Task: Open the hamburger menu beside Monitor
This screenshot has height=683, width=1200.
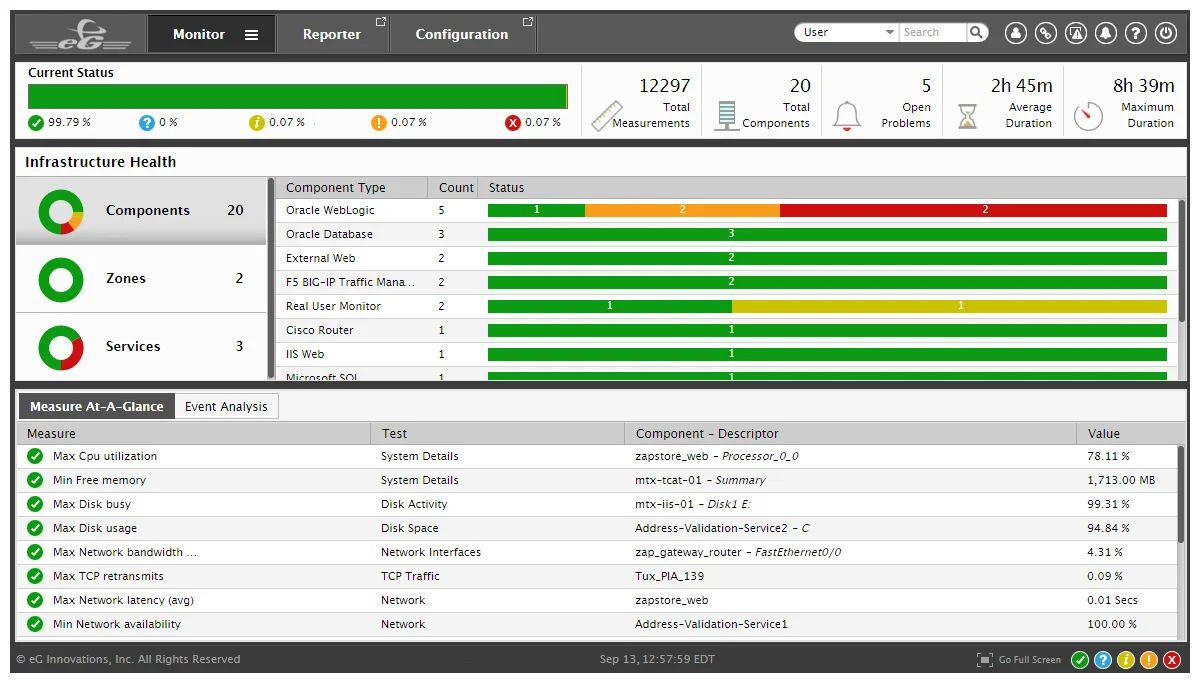Action: click(x=252, y=35)
